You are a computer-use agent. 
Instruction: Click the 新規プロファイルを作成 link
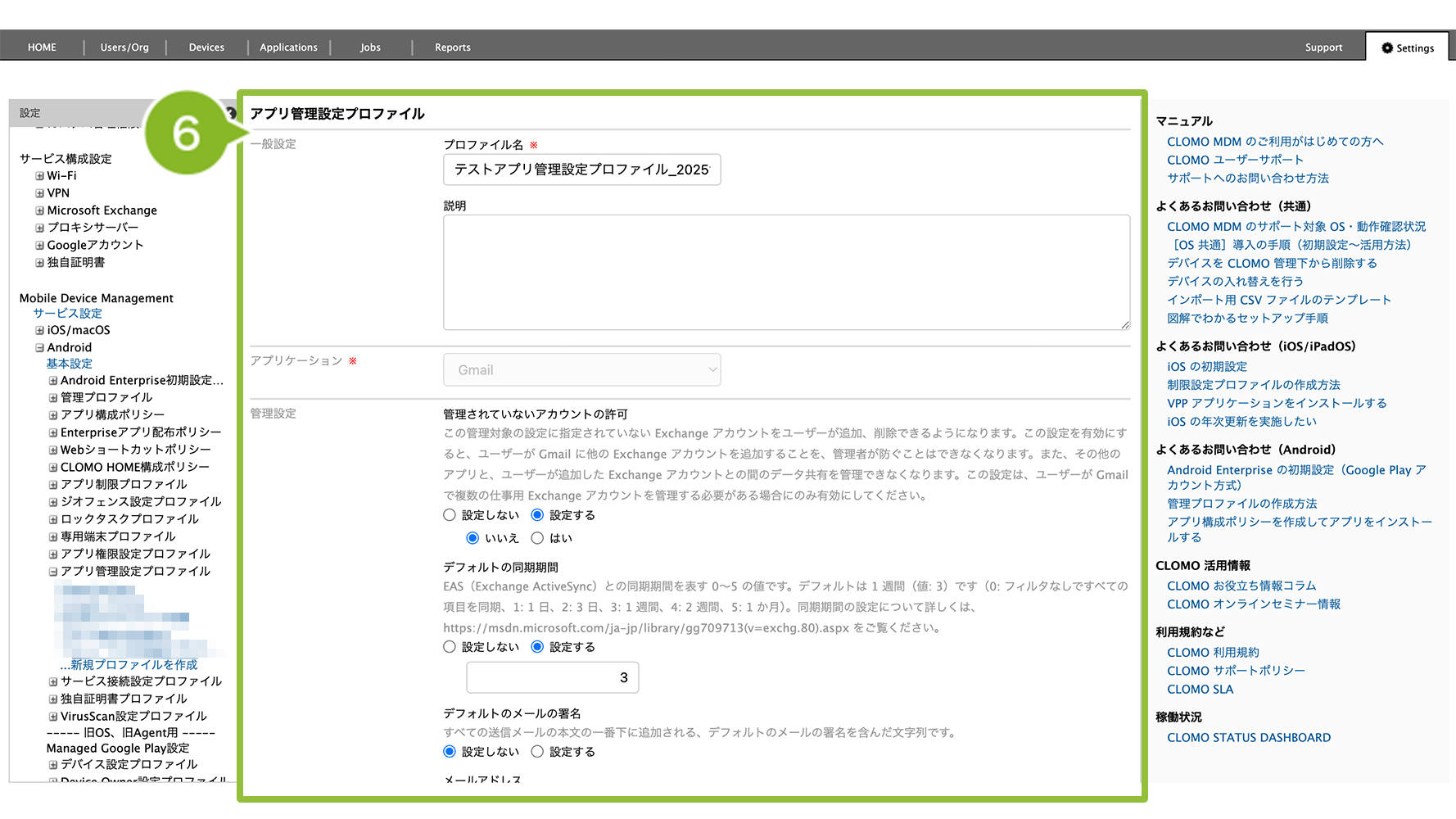coord(133,665)
